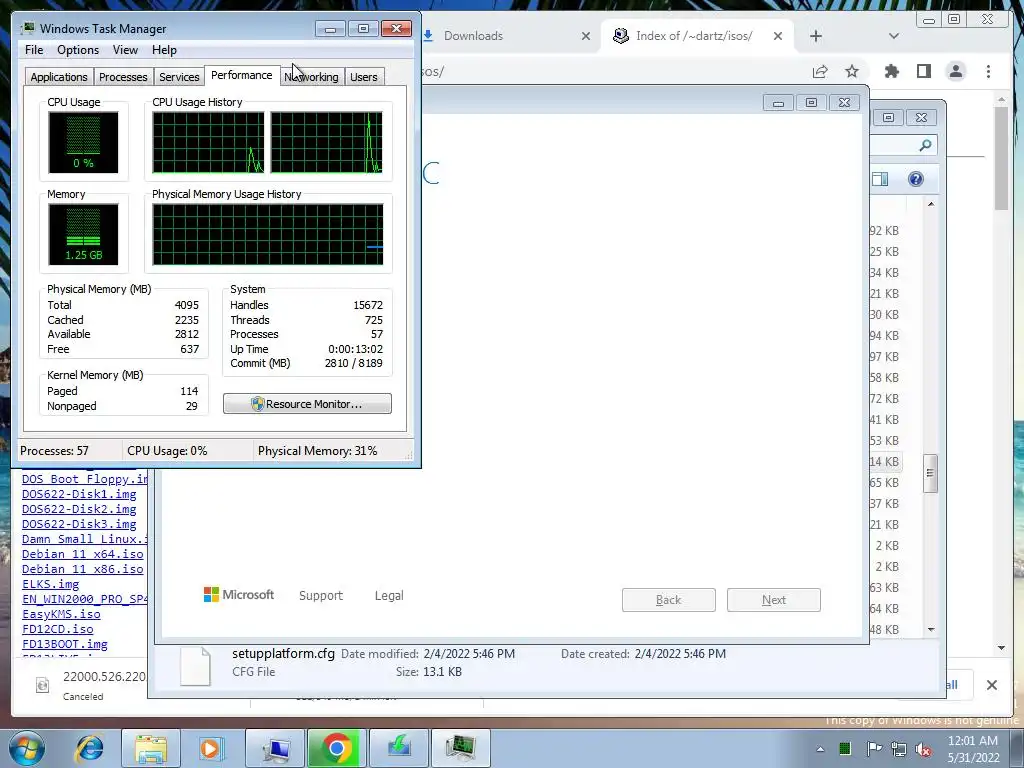Click the Explorer file list scroll-down arrow
1024x768 pixels.
(931, 630)
